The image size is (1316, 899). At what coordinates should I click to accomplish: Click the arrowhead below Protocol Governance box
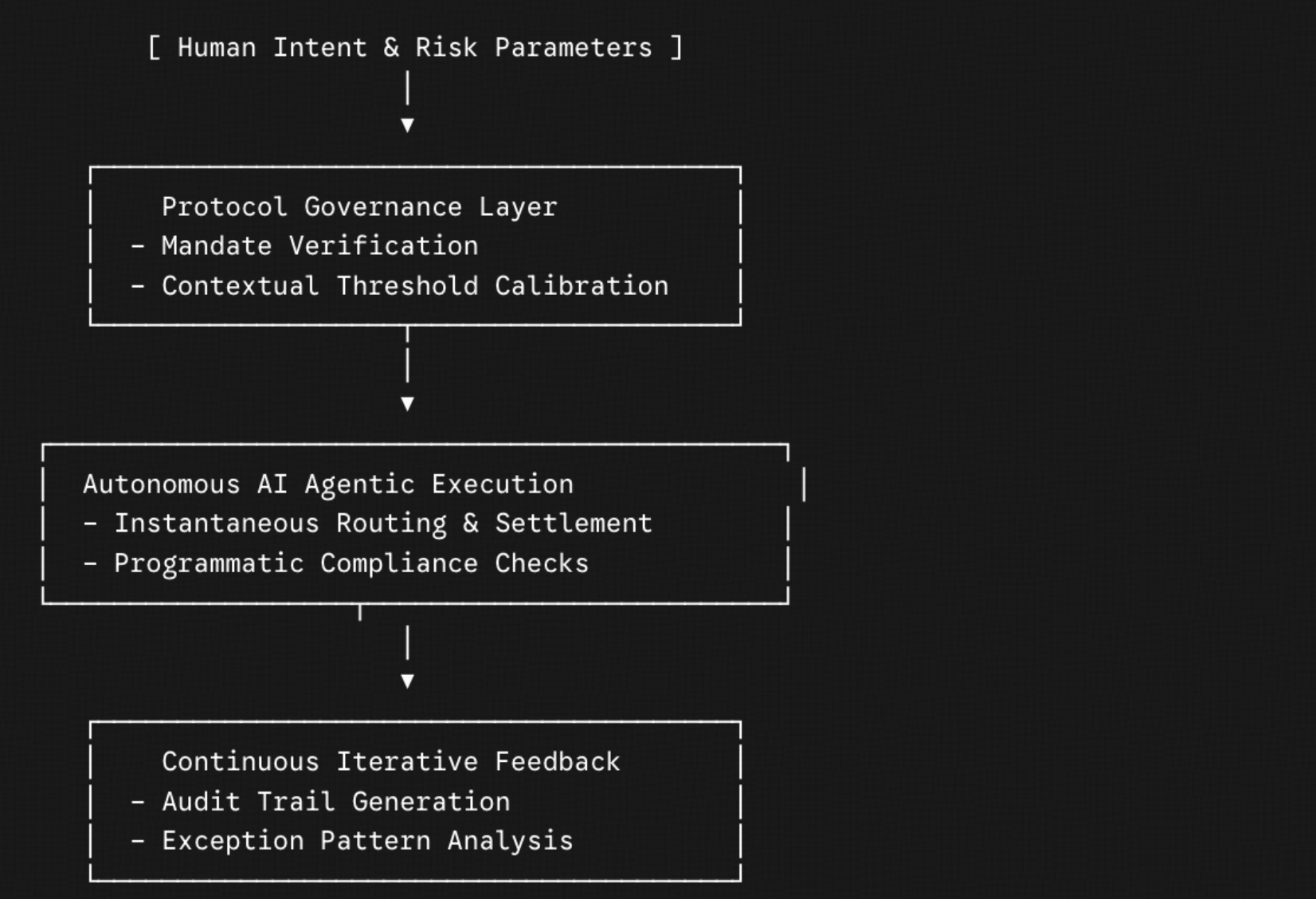(x=407, y=403)
